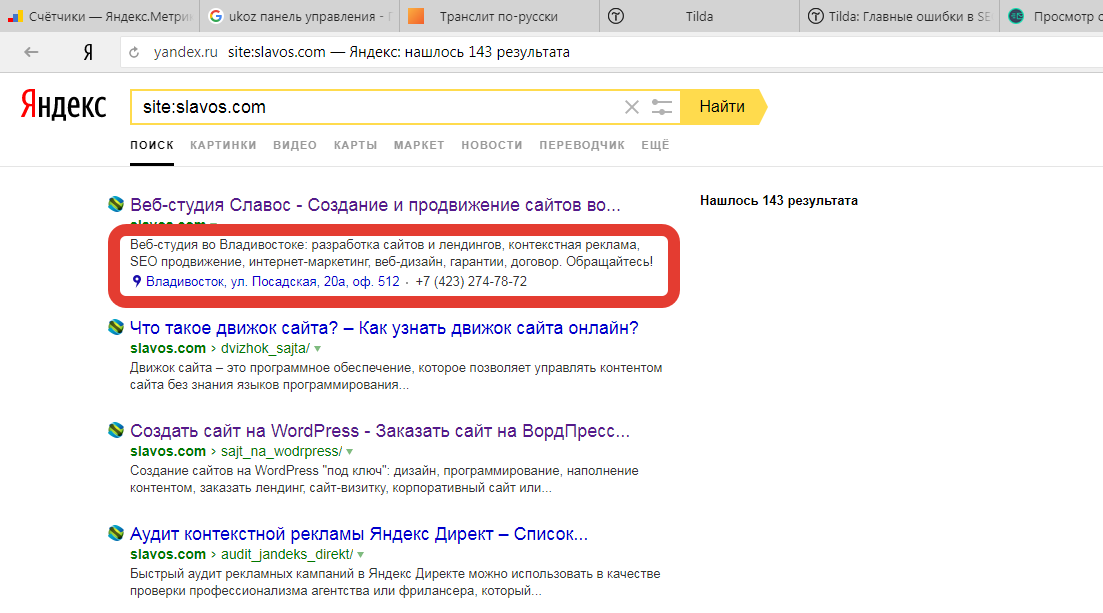Click the audit_jandeks_direkt/ URL path
1103x613 pixels.
(287, 555)
